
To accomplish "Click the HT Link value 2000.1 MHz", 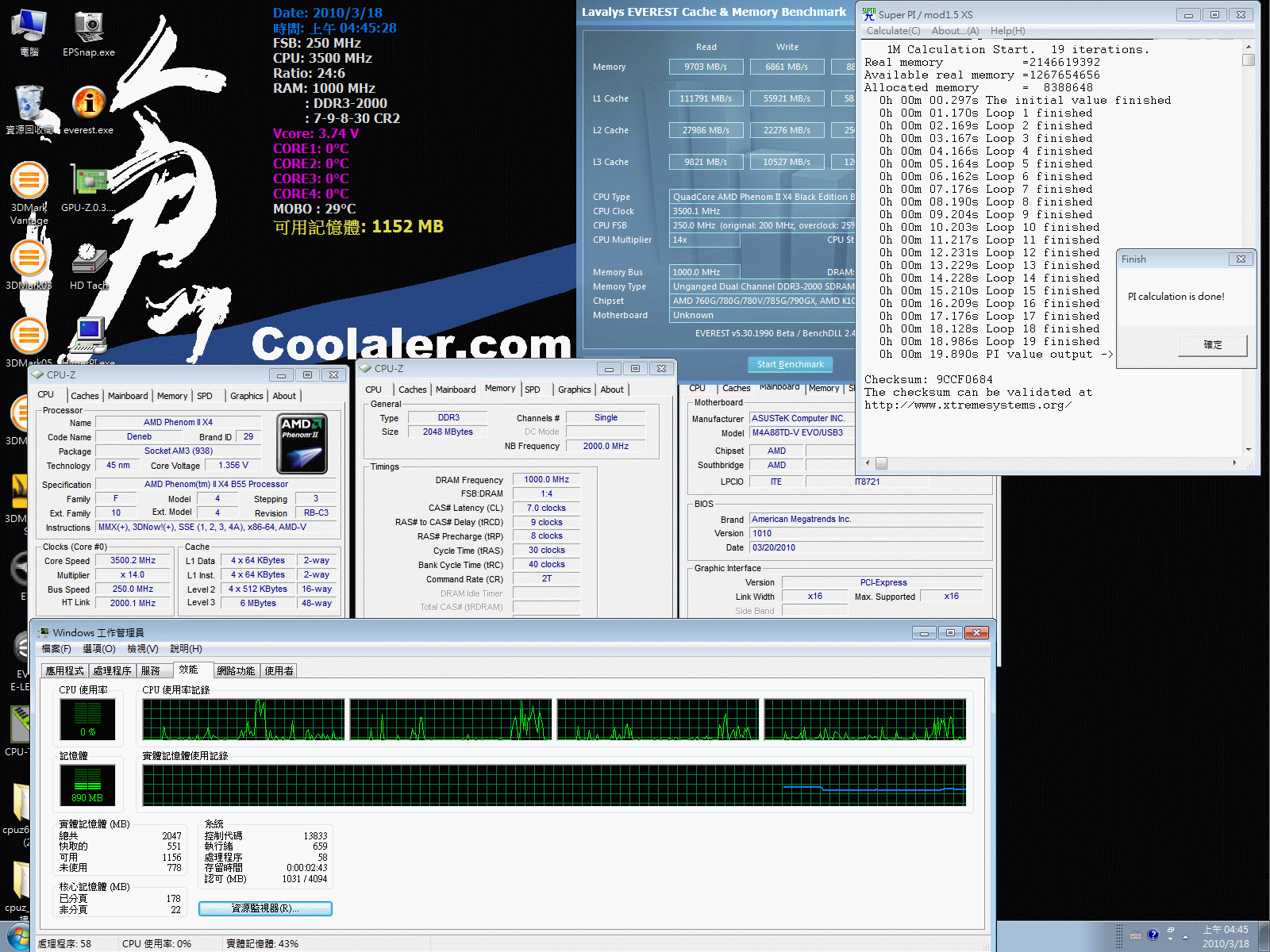I will (x=133, y=603).
